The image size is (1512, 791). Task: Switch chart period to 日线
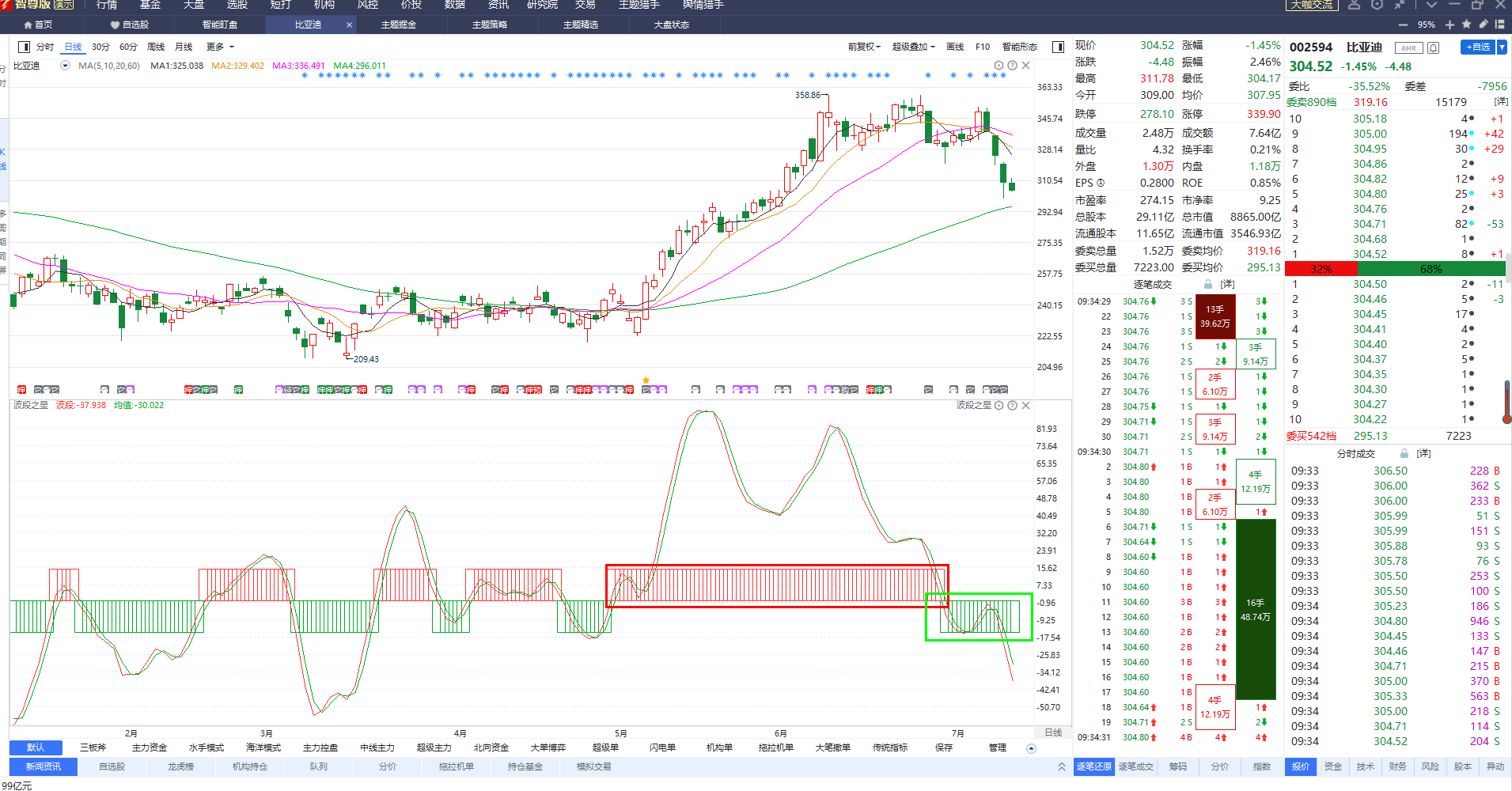click(73, 47)
